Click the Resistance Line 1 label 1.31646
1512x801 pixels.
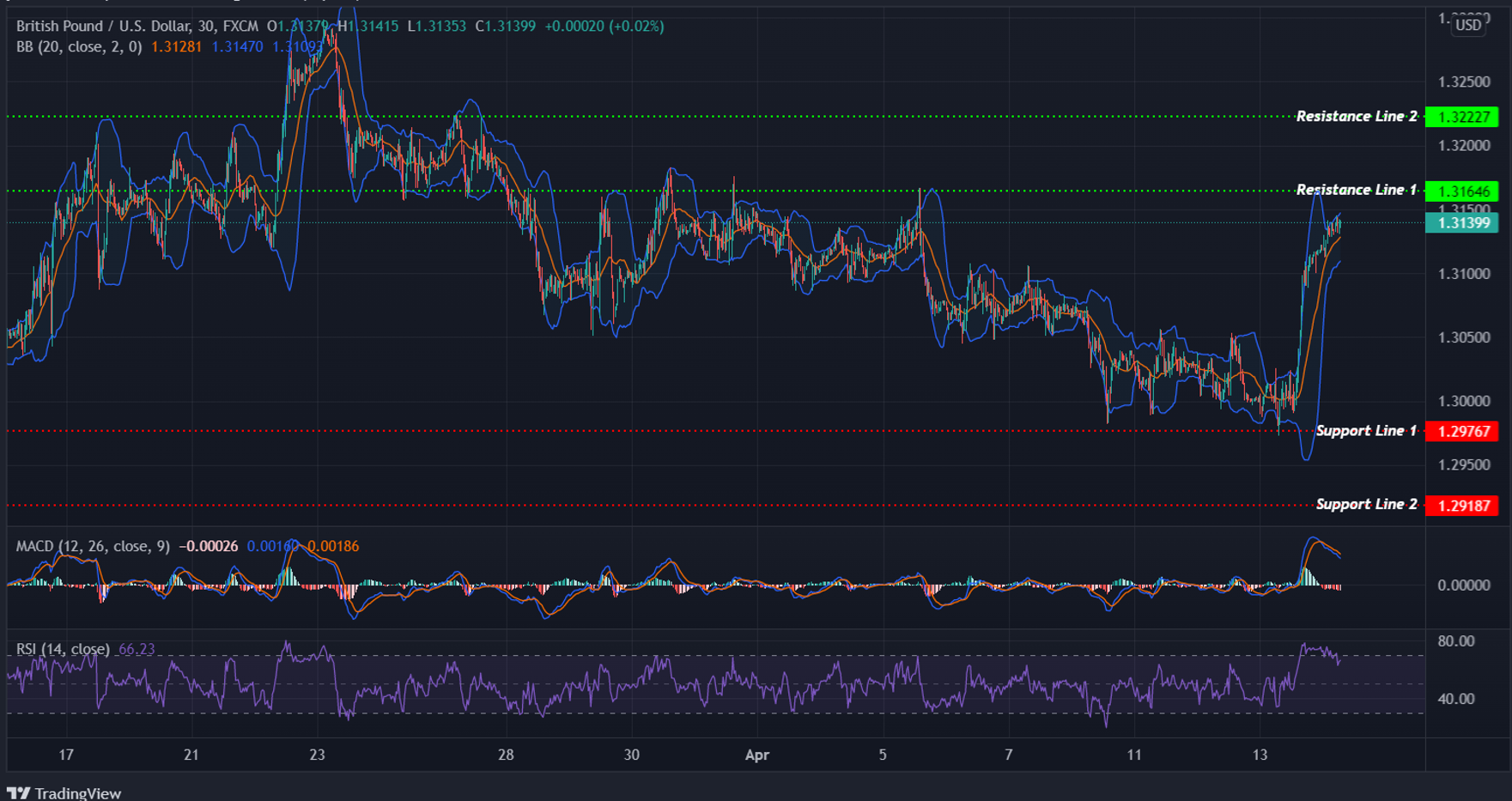pyautogui.click(x=1462, y=191)
